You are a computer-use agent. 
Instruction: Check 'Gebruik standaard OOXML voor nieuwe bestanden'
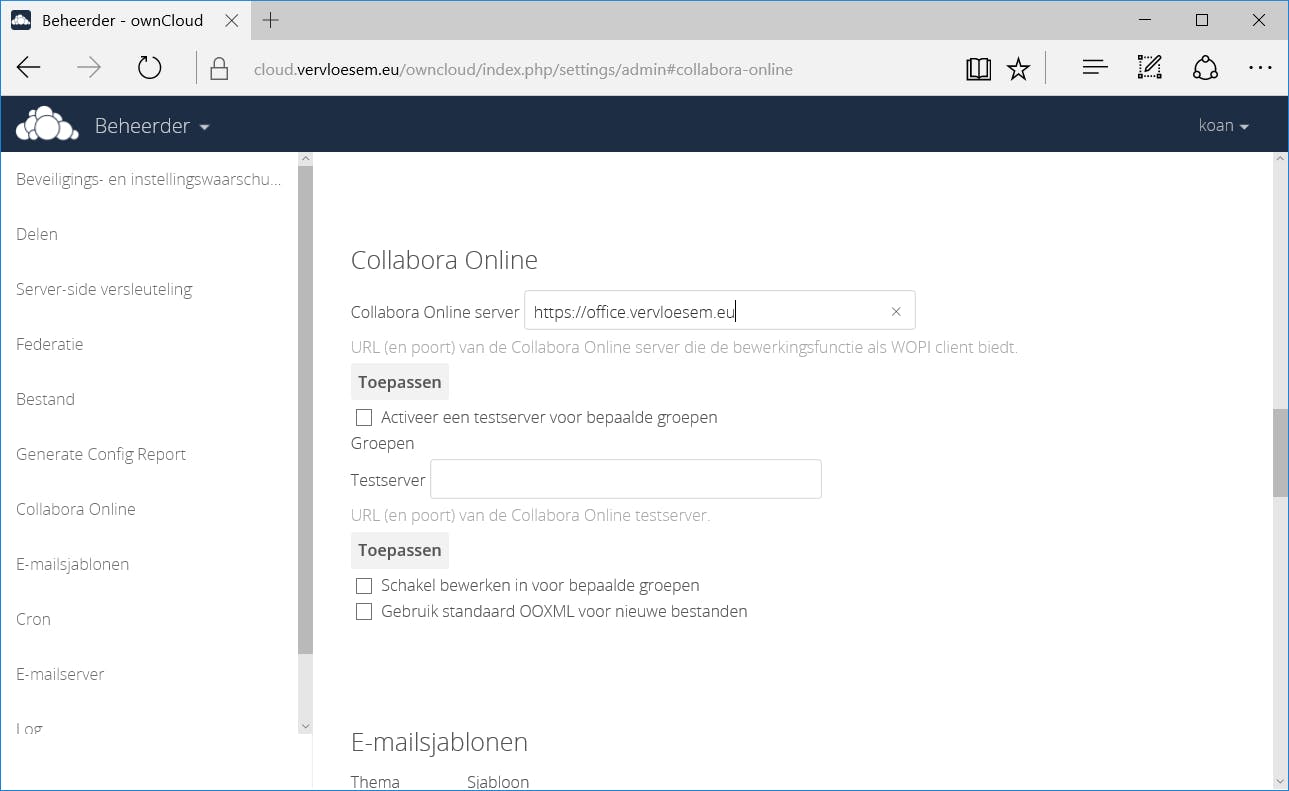364,611
